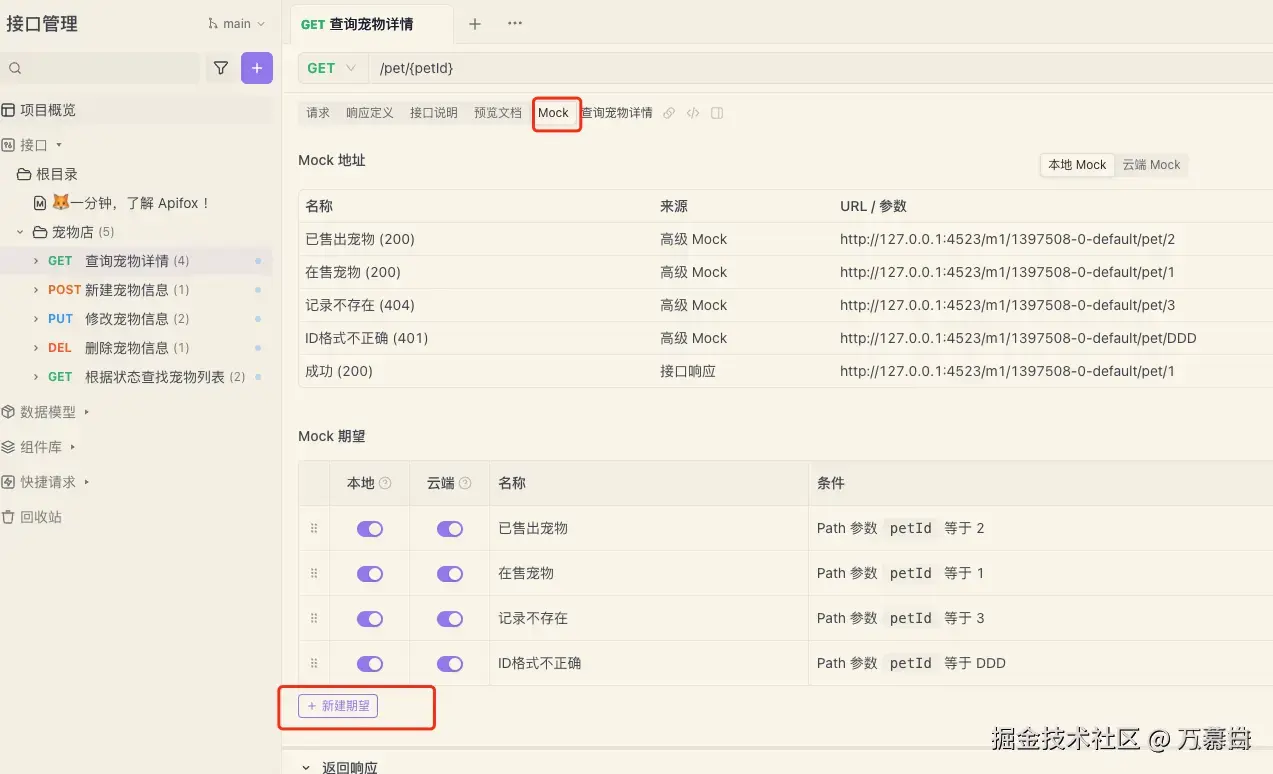Open the filter funnel icon
The width and height of the screenshot is (1273, 774).
pyautogui.click(x=221, y=68)
